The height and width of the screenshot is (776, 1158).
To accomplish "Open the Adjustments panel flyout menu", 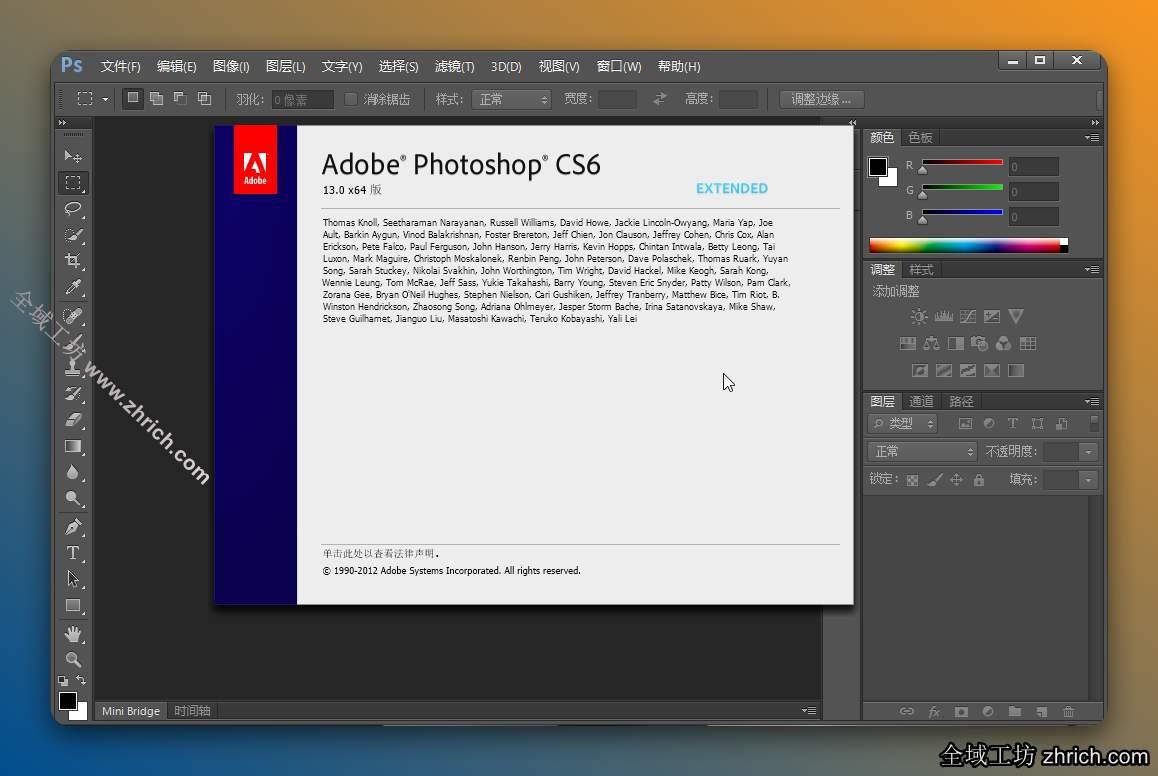I will click(1092, 269).
